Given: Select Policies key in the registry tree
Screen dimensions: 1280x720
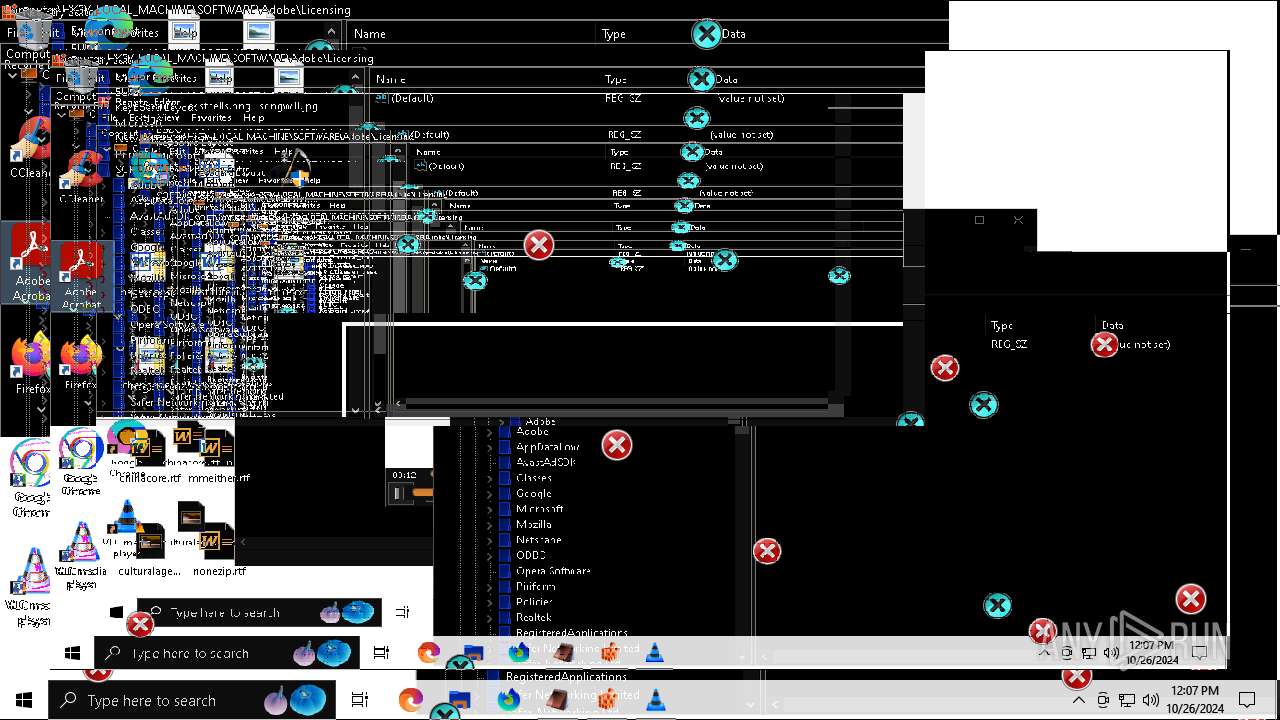Looking at the screenshot, I should (534, 602).
